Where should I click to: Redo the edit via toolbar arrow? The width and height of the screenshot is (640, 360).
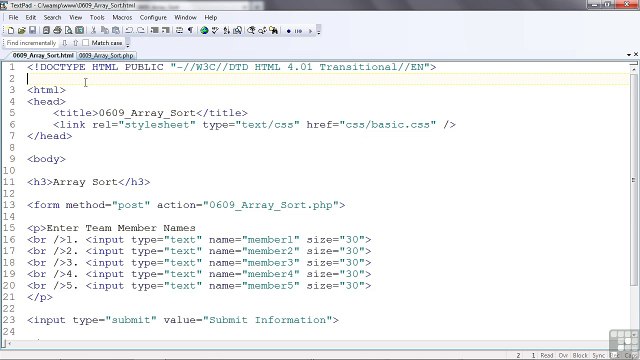(x=141, y=31)
